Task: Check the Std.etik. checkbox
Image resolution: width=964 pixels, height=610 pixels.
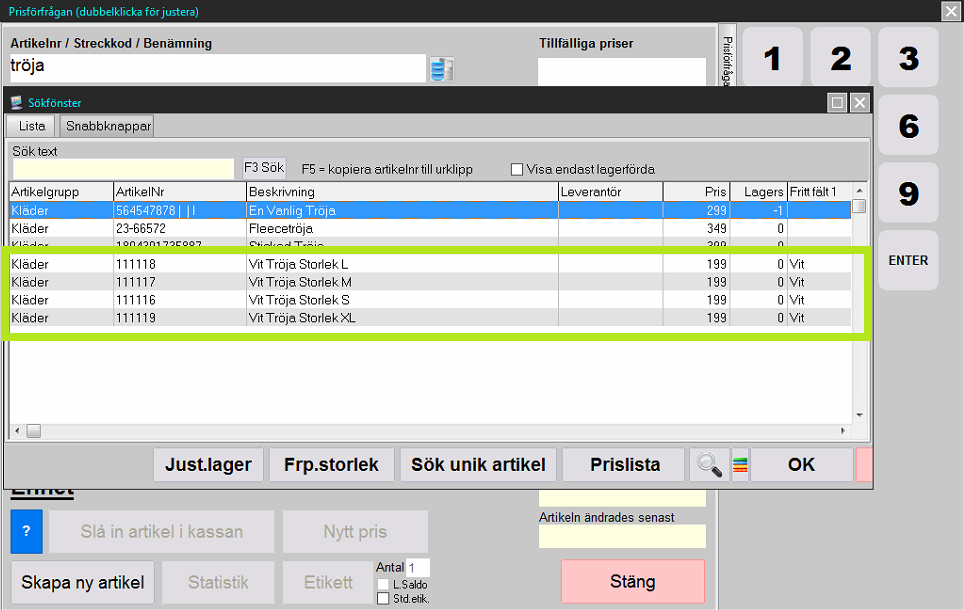Action: click(x=383, y=599)
